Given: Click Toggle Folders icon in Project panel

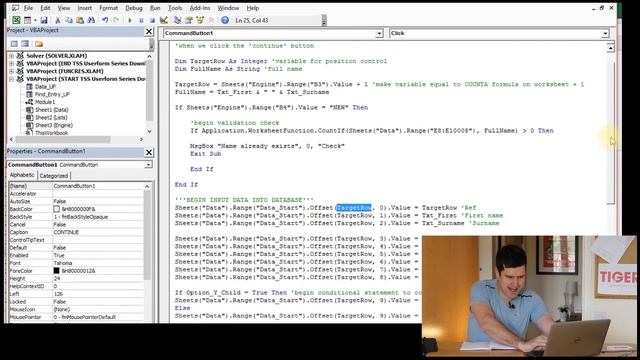Looking at the screenshot, I should click(39, 44).
